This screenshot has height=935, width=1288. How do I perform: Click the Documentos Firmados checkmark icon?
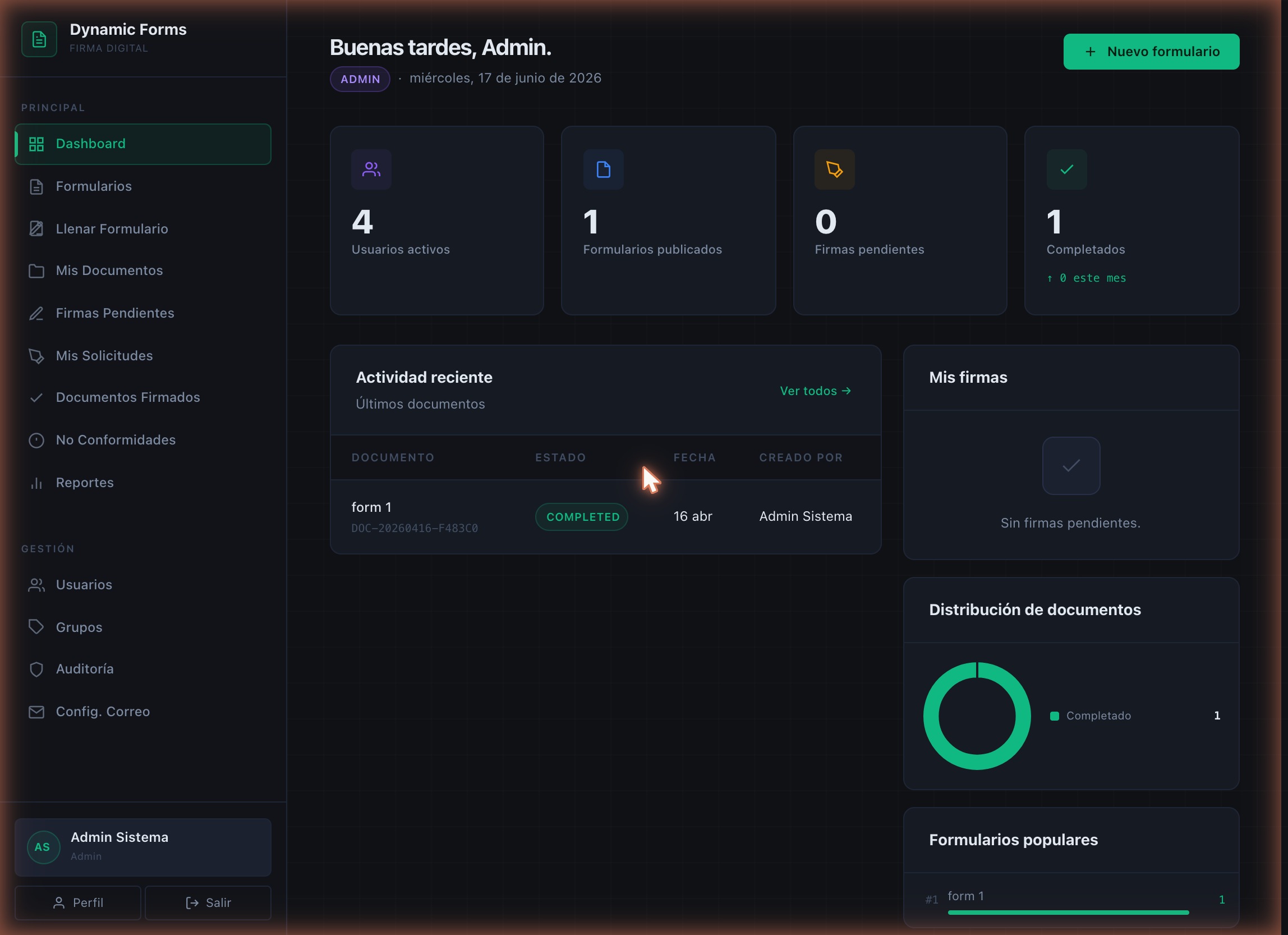36,398
